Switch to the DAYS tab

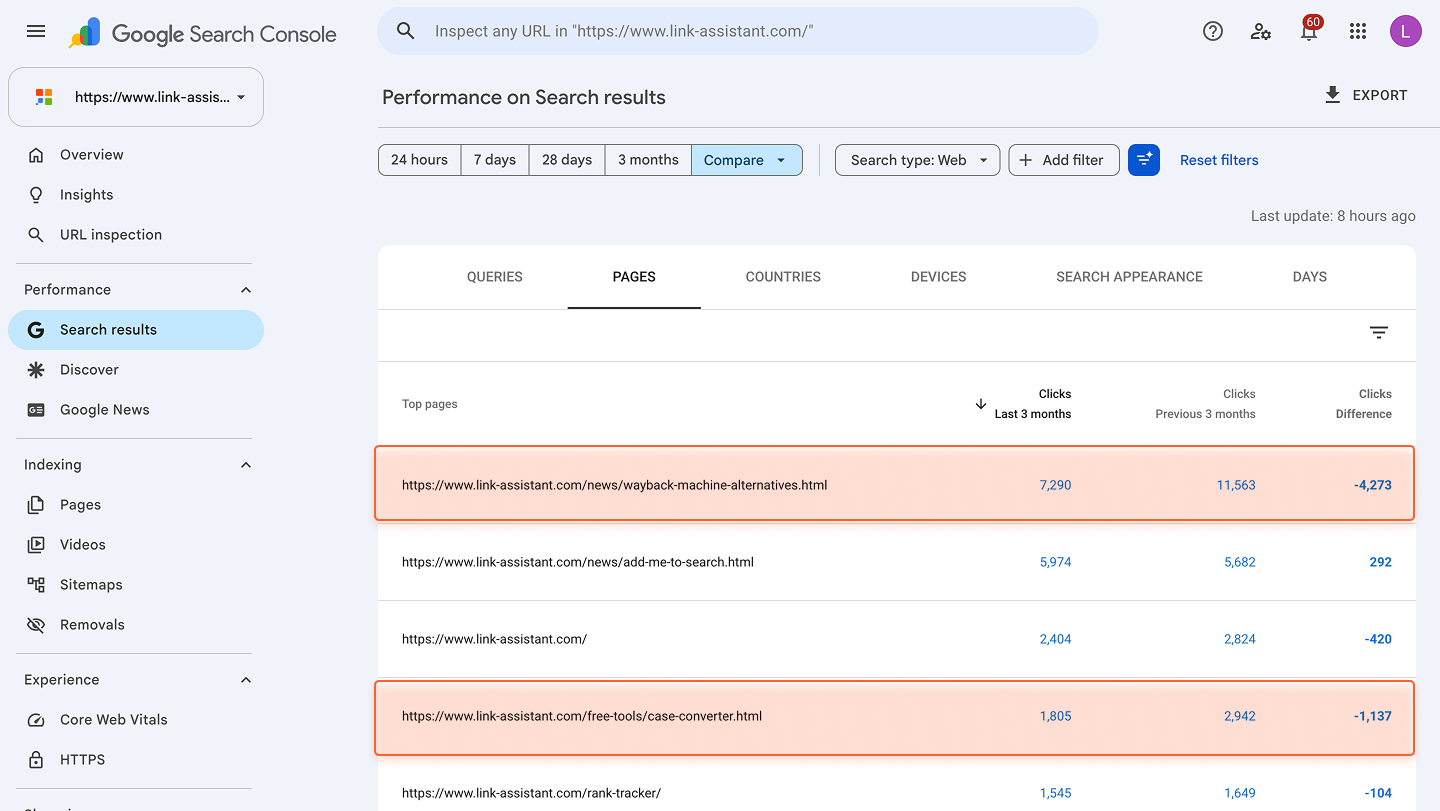(x=1310, y=277)
